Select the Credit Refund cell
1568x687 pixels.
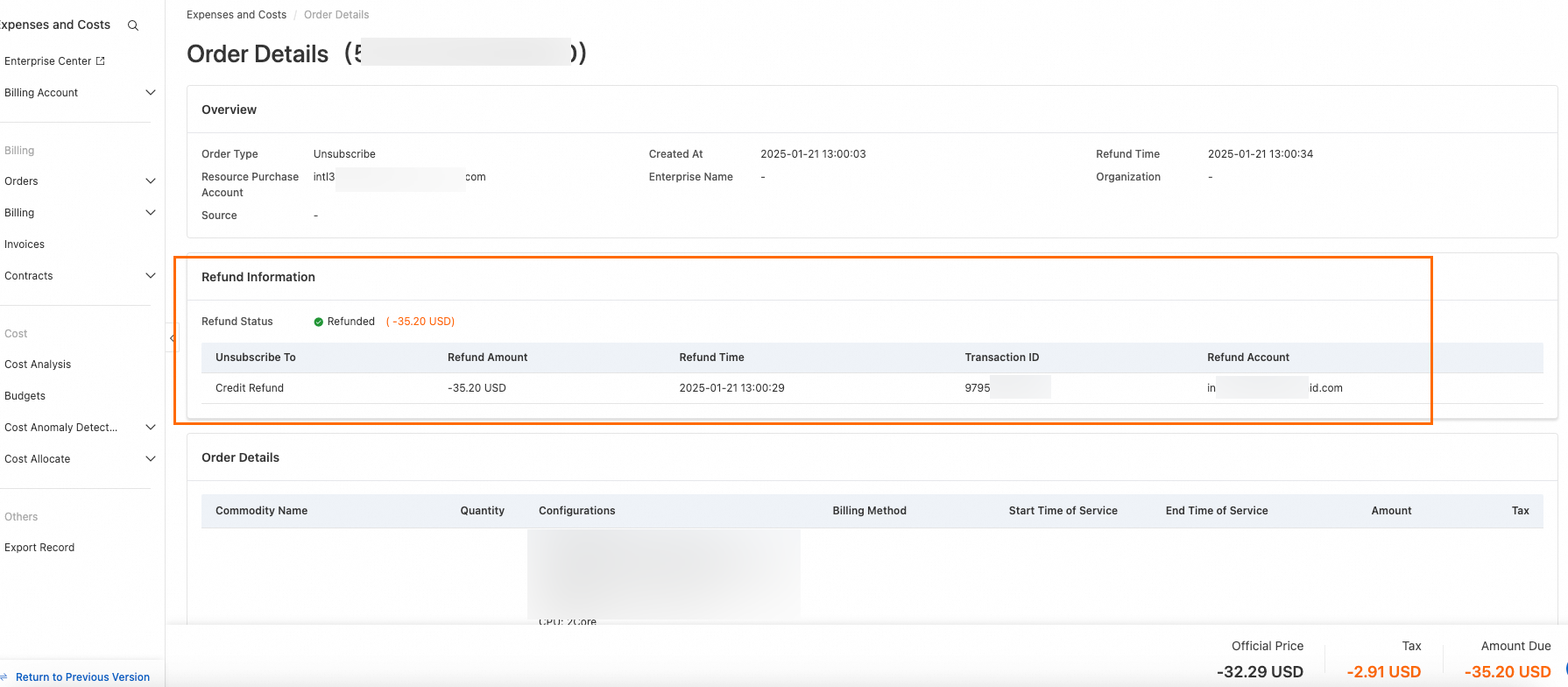(250, 388)
